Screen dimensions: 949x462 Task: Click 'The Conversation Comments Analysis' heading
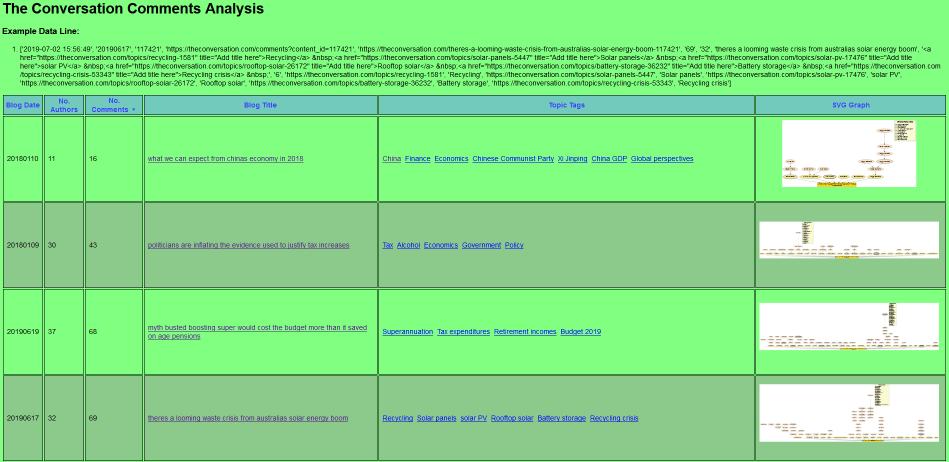tap(133, 9)
